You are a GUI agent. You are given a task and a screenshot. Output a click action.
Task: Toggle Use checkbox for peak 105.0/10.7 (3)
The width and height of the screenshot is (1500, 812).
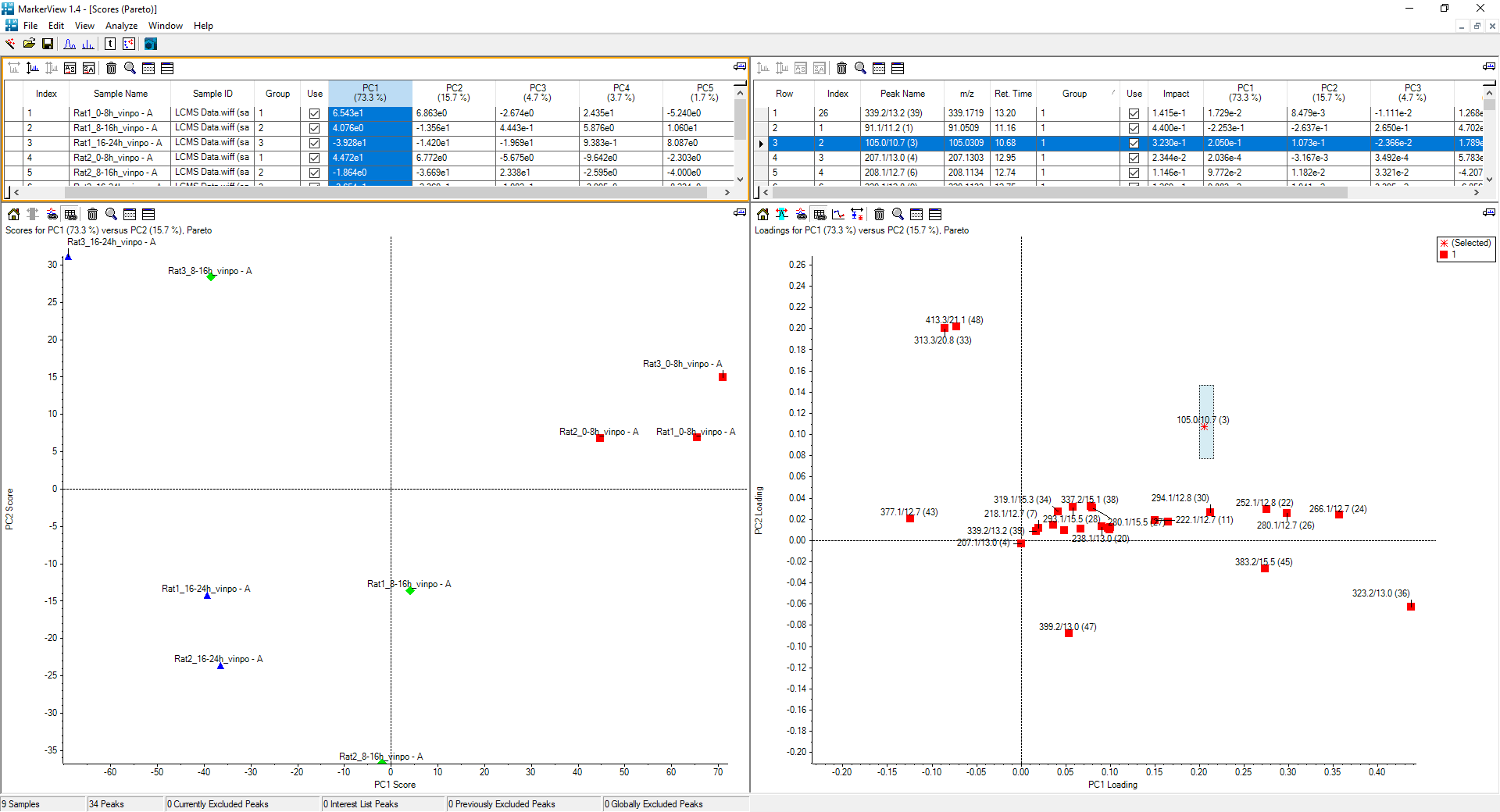click(x=1134, y=143)
